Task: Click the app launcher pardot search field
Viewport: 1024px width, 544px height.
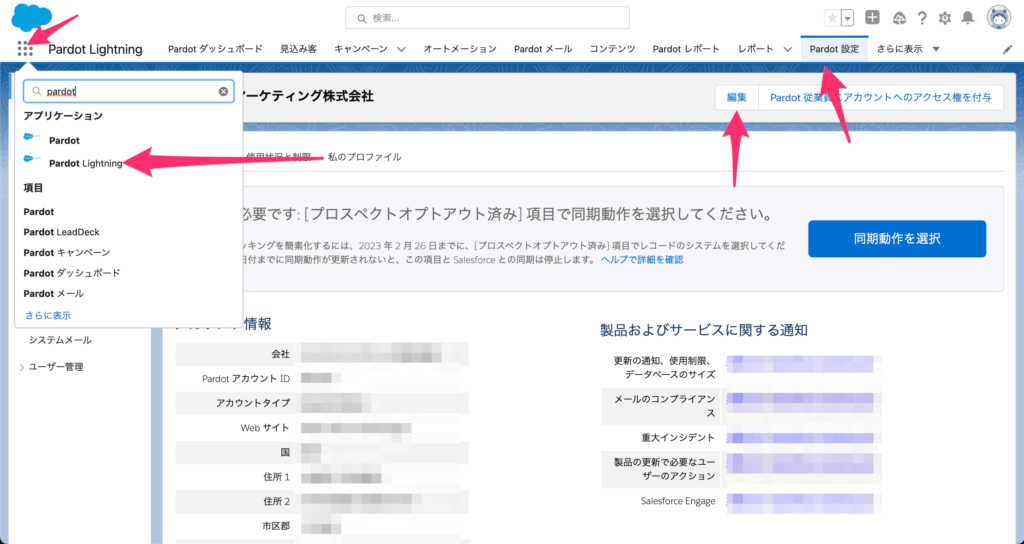Action: 129,91
